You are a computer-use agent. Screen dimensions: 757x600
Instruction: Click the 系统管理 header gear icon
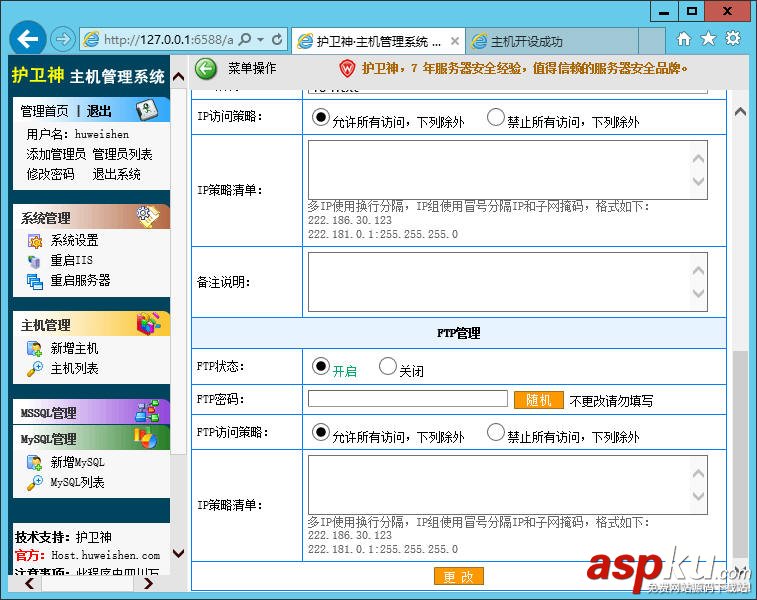147,216
